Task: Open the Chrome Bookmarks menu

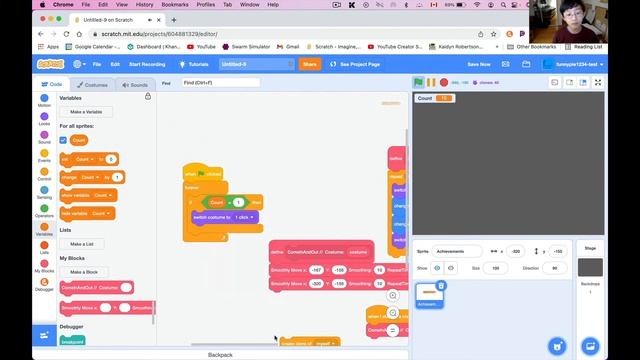Action: coord(175,4)
